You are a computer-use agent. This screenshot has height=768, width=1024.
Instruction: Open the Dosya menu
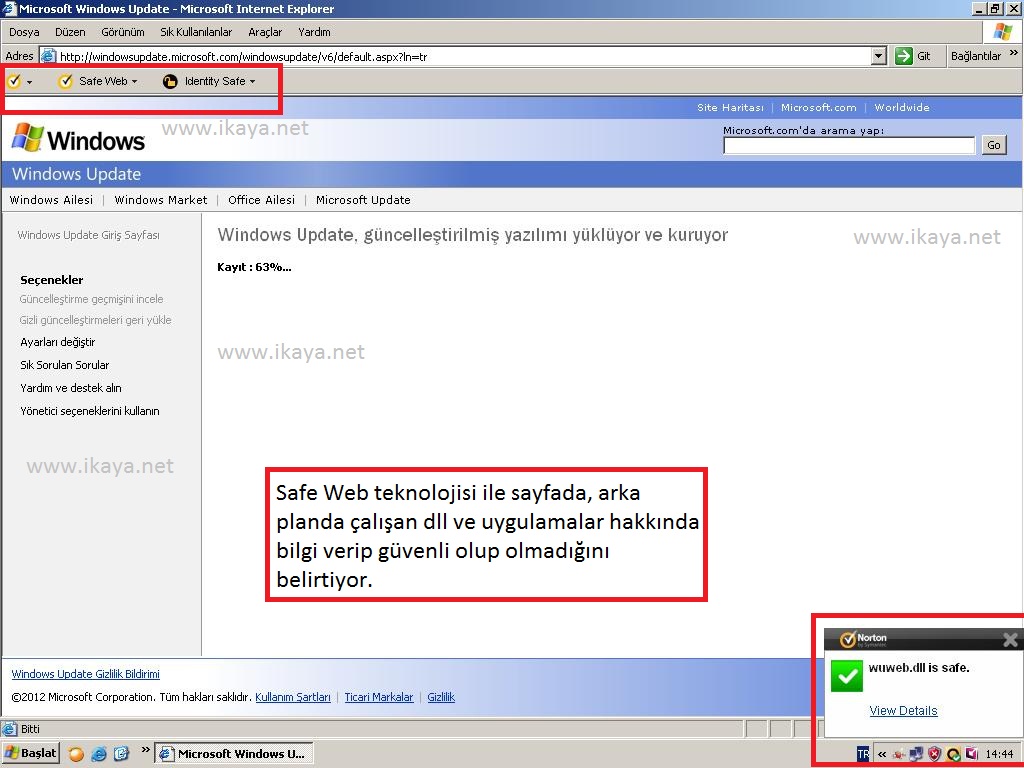click(24, 32)
